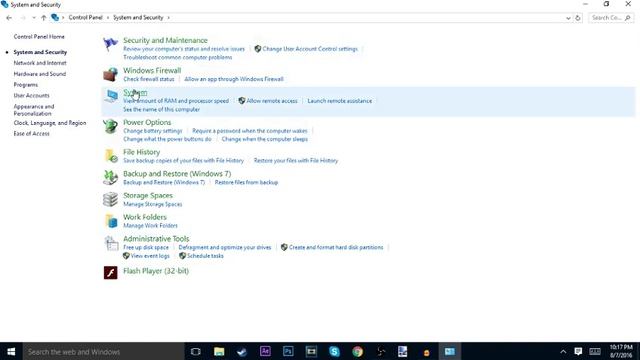Image resolution: width=640 pixels, height=360 pixels.
Task: Click the Power Options battery icon
Action: point(110,126)
